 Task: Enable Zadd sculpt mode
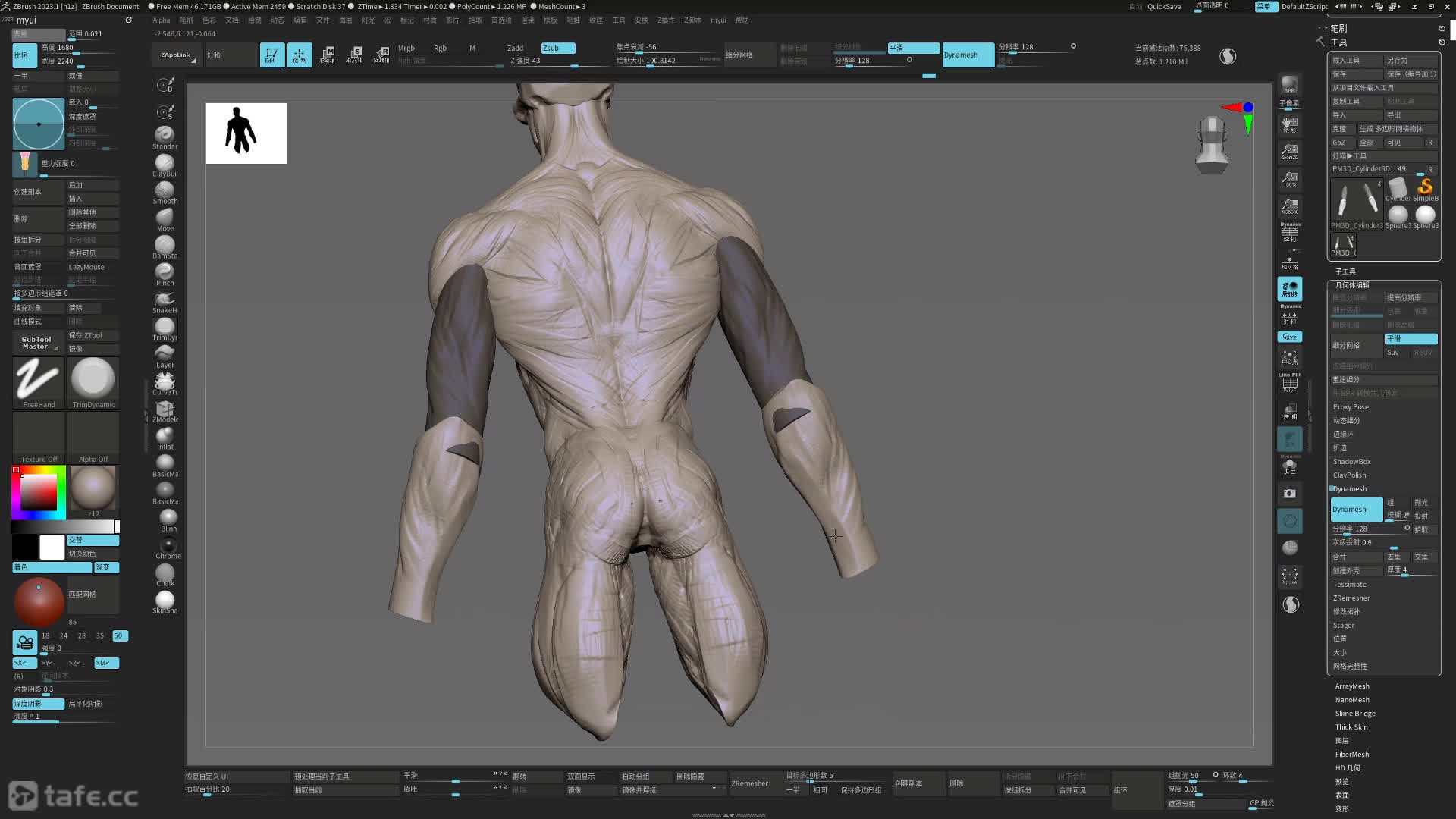tap(516, 48)
